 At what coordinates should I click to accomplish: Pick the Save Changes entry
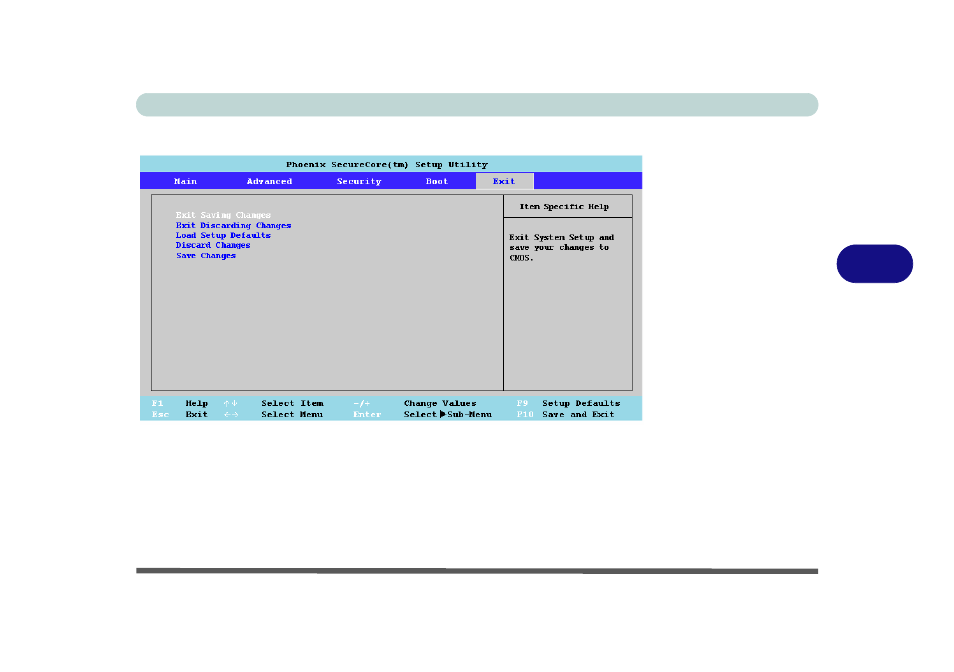(x=206, y=255)
